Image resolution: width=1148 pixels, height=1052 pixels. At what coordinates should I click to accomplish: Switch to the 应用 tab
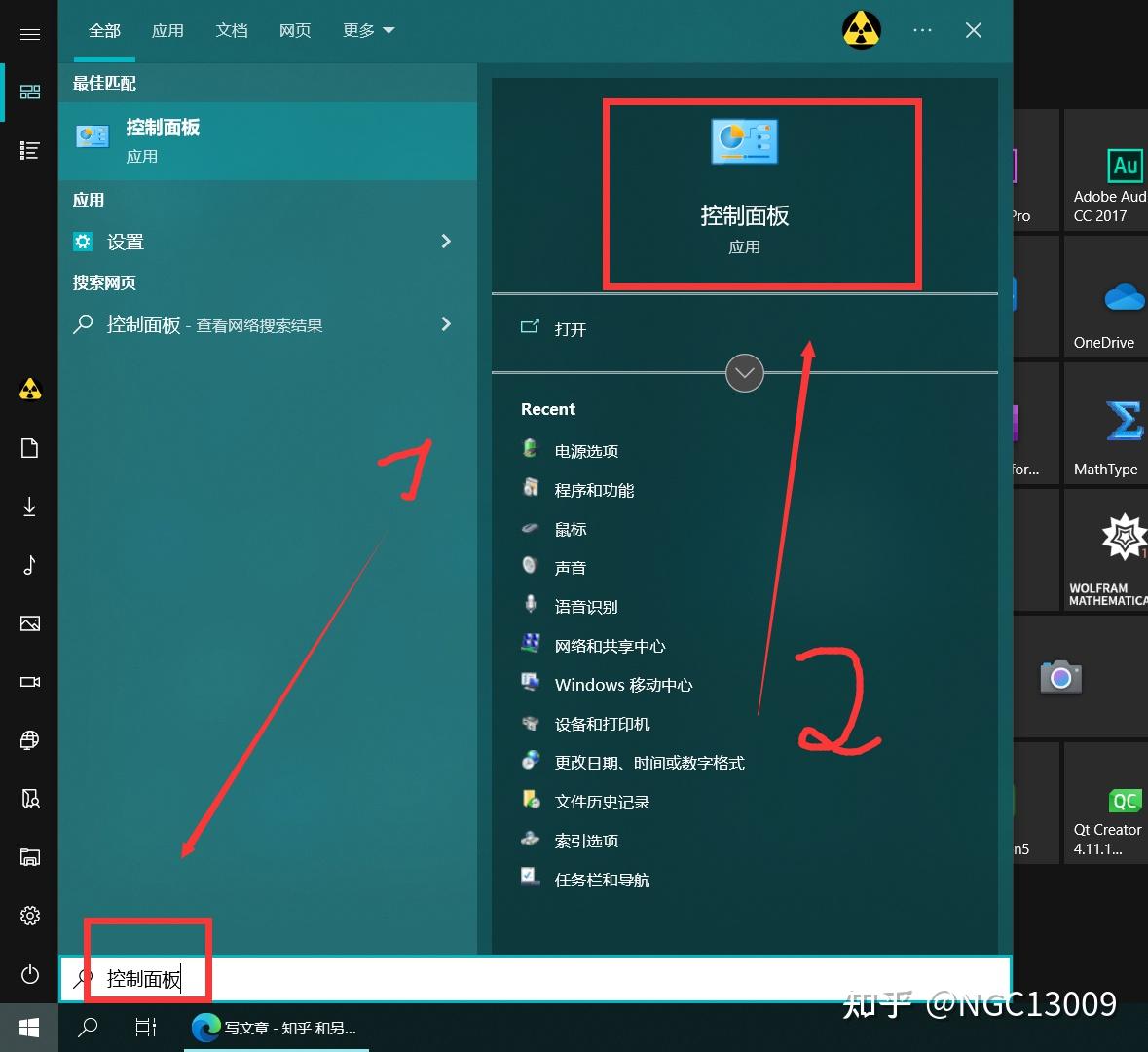167,30
